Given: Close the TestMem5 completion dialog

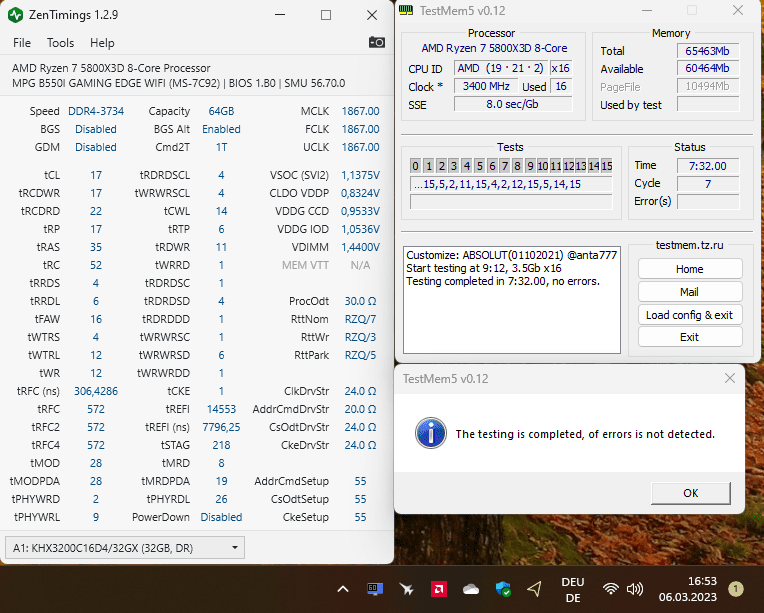Looking at the screenshot, I should (x=729, y=378).
